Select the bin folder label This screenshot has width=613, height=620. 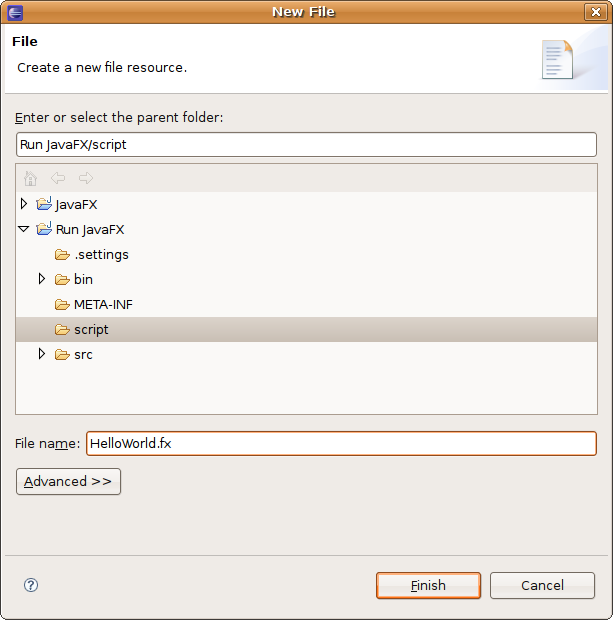click(83, 279)
